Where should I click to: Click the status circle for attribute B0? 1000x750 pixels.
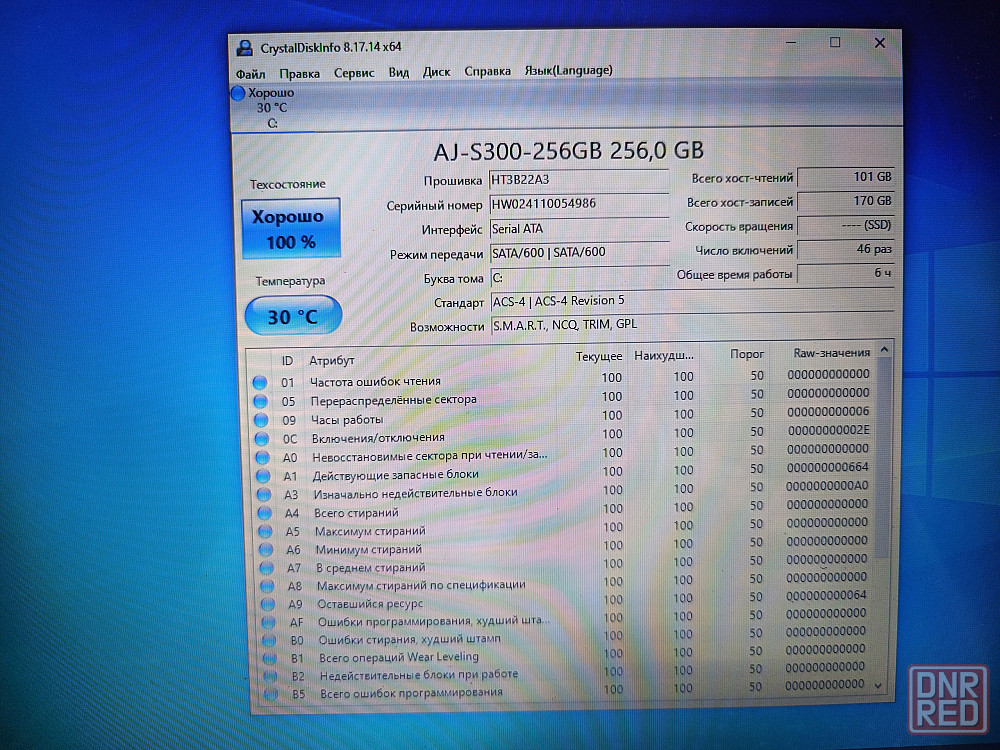(x=269, y=640)
